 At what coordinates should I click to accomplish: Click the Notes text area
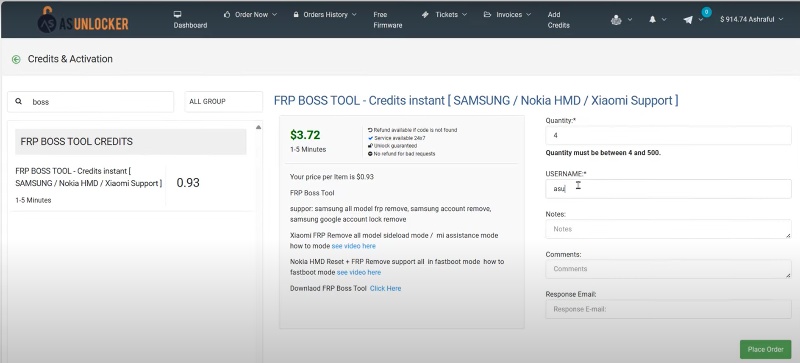668,229
